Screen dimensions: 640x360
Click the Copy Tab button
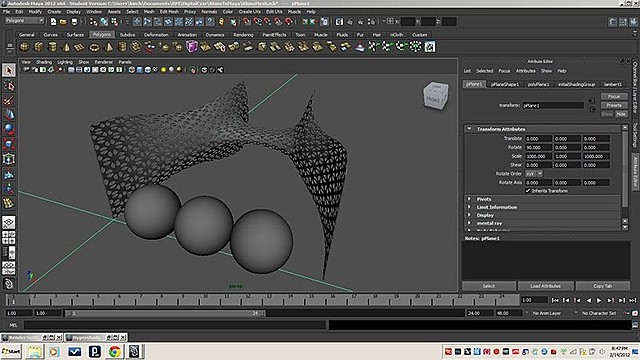pos(602,286)
